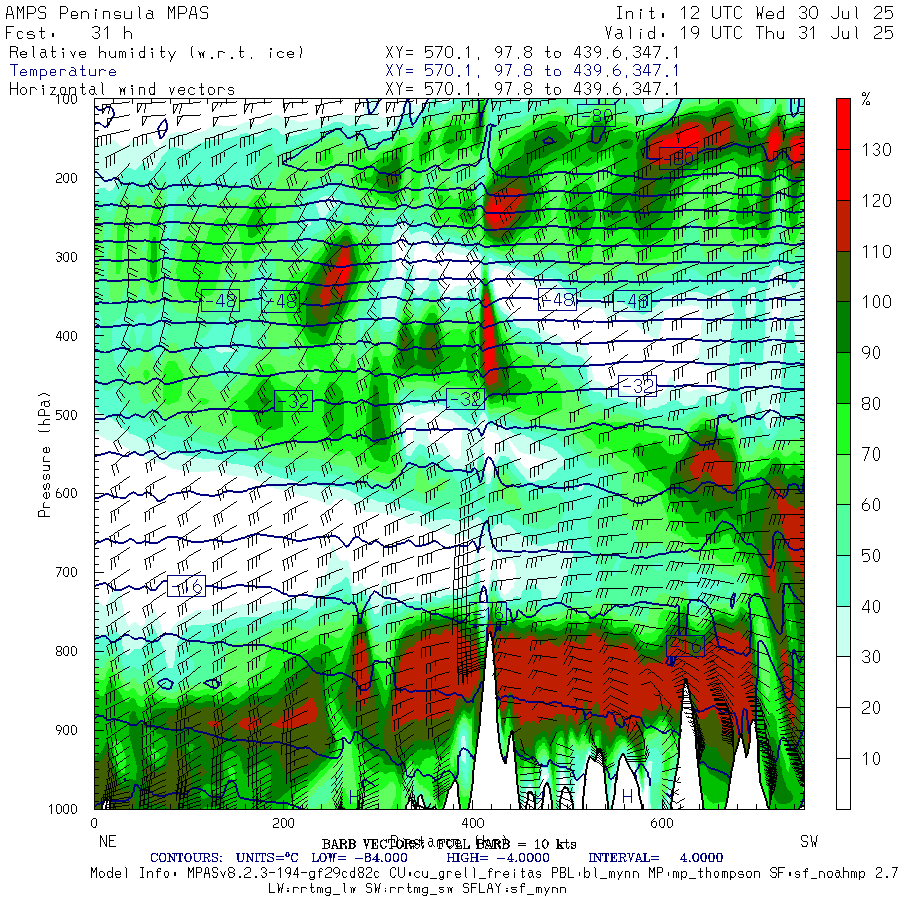The image size is (900, 900).
Task: Select 'Relative humidity (w.r.t. ice)' legend label
Action: (x=156, y=53)
